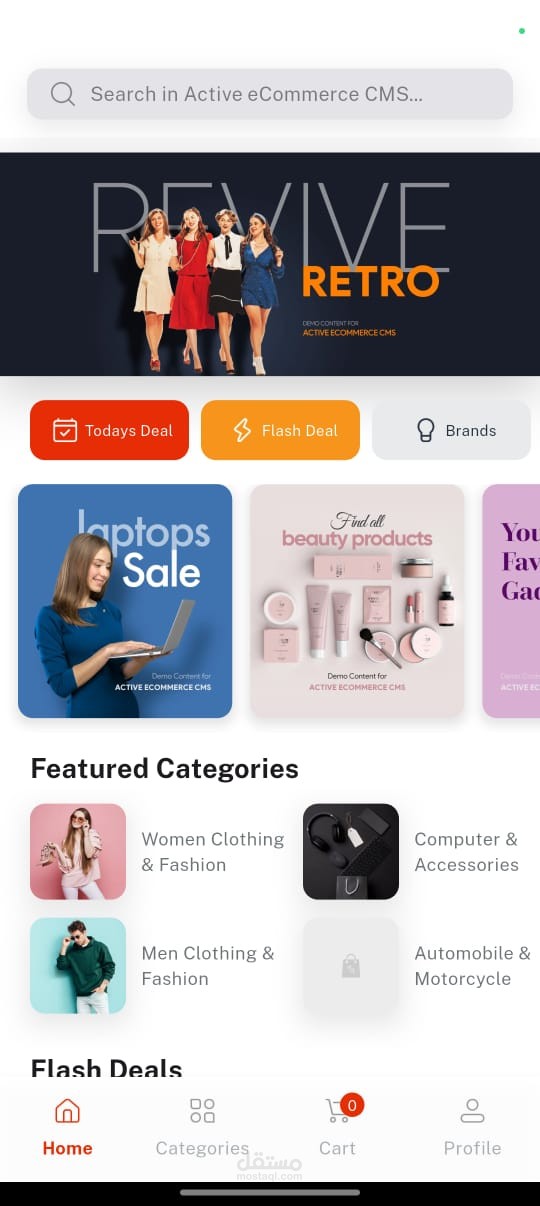Open the Laptops Sale promo card

[125, 601]
